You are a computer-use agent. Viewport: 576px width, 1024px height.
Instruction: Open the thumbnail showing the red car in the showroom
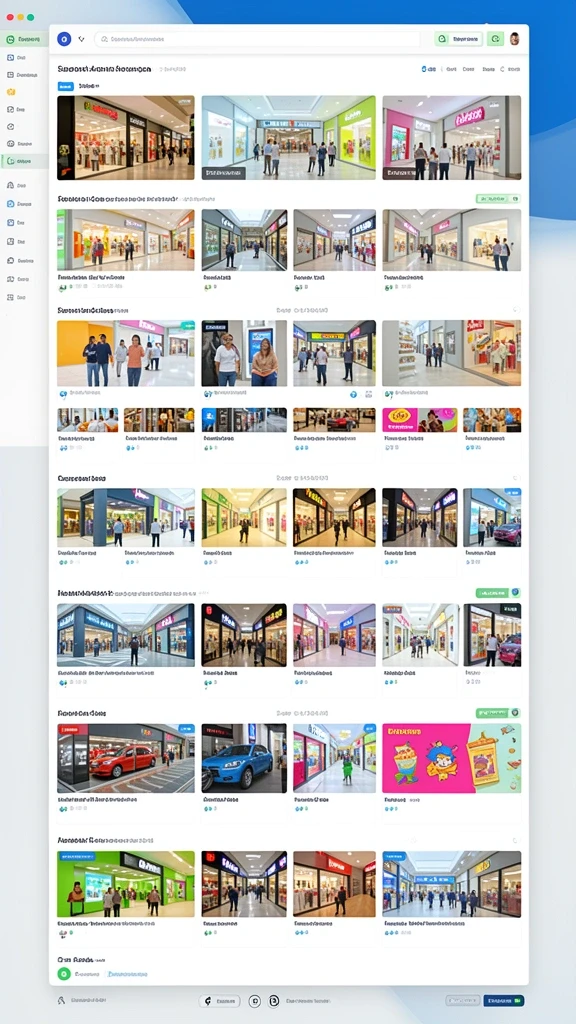click(125, 758)
